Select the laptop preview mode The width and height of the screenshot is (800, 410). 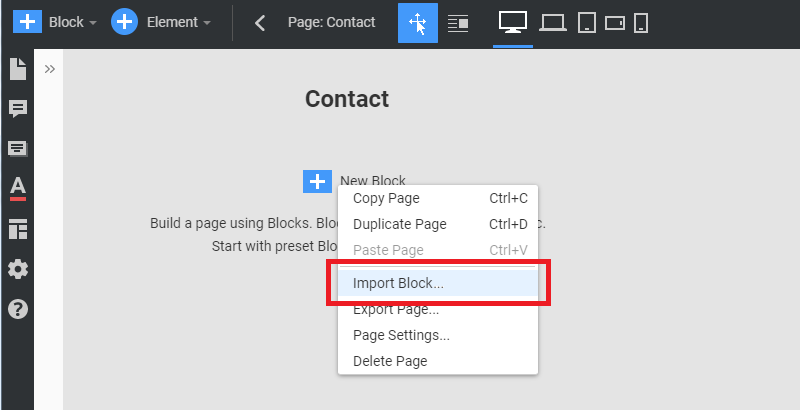point(553,23)
